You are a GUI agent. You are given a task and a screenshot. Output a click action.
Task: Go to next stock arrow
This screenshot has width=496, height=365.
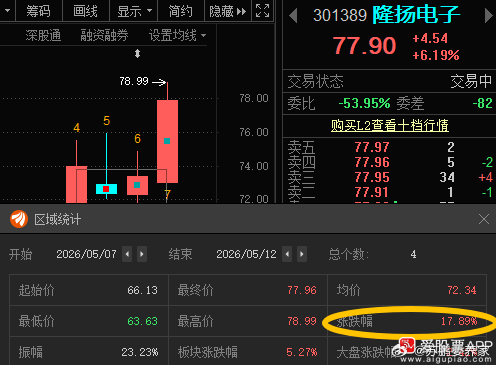point(488,16)
